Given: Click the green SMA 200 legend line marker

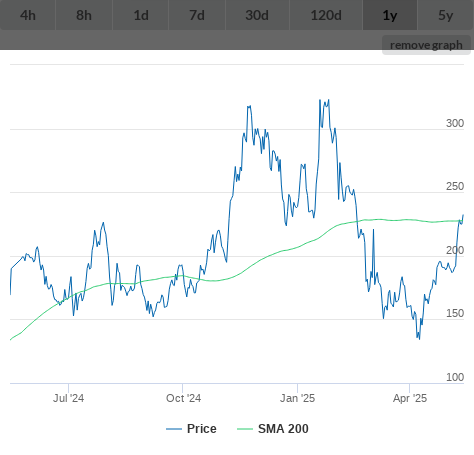Looking at the screenshot, I should tap(245, 429).
